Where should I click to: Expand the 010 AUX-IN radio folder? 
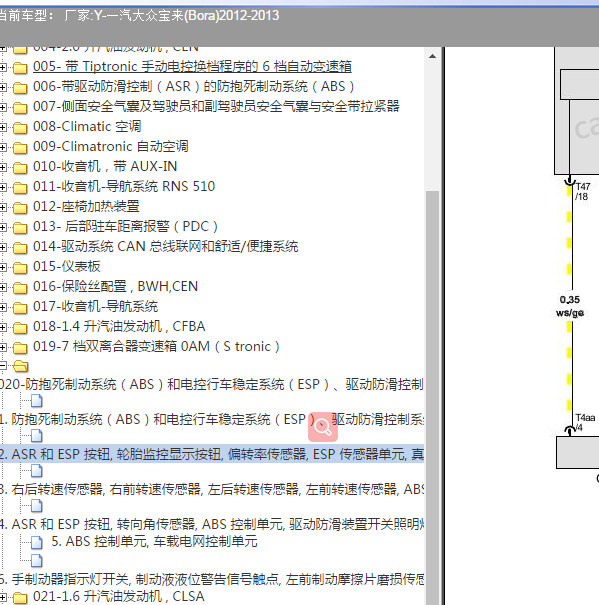pyautogui.click(x=3, y=167)
